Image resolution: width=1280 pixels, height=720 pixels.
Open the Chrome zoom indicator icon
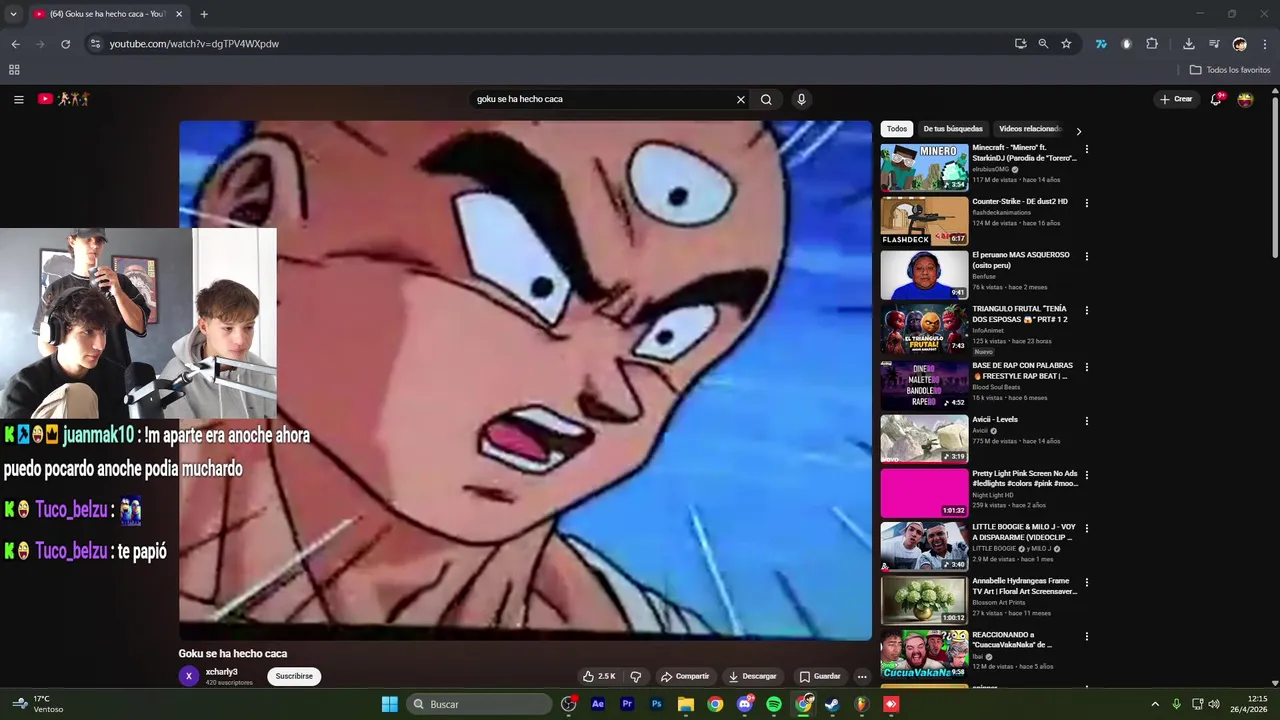pos(1043,44)
